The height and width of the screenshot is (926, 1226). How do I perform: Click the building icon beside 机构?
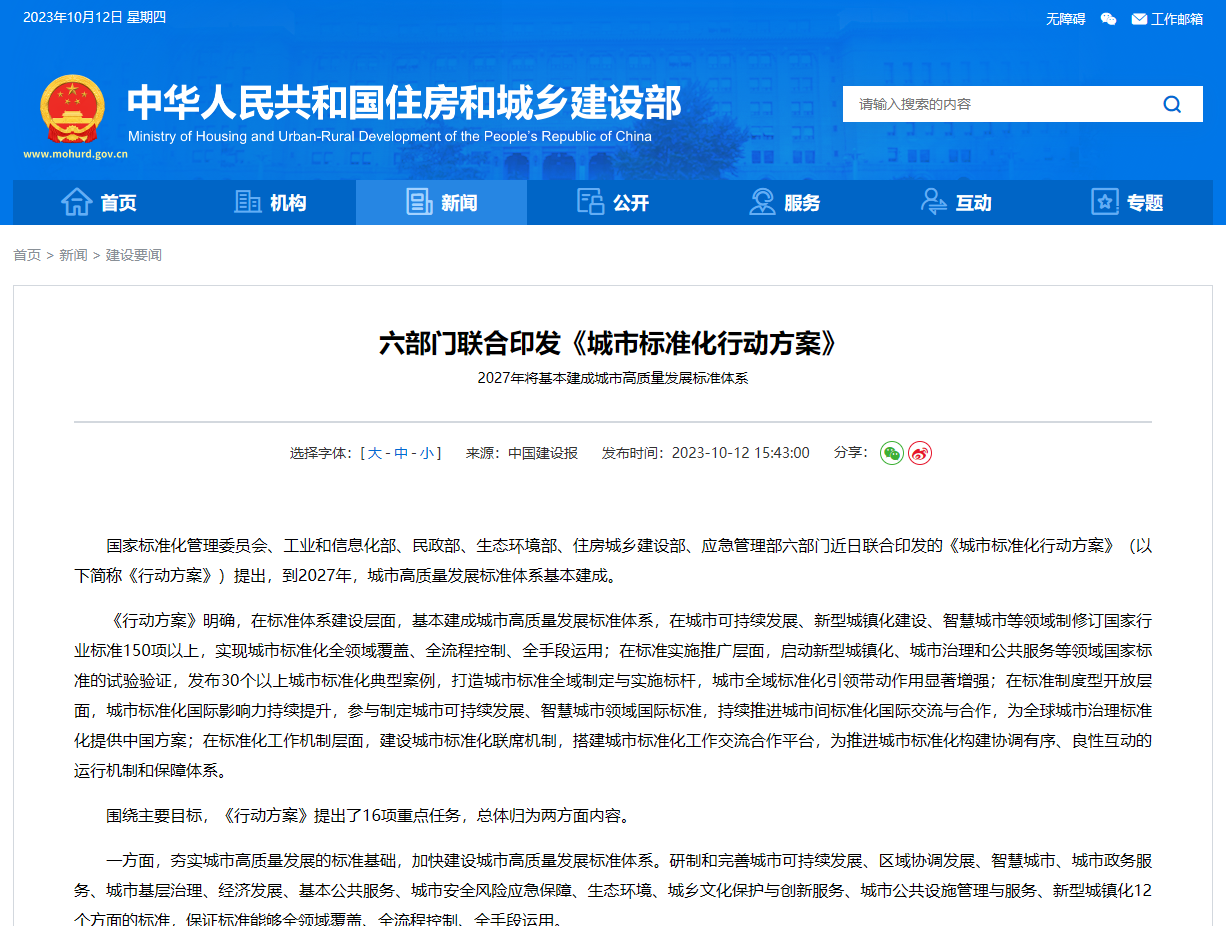(247, 202)
